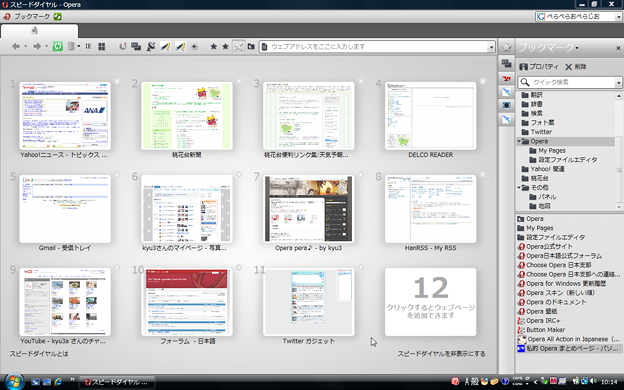Click the small round arrow toolbar icon

194,47
